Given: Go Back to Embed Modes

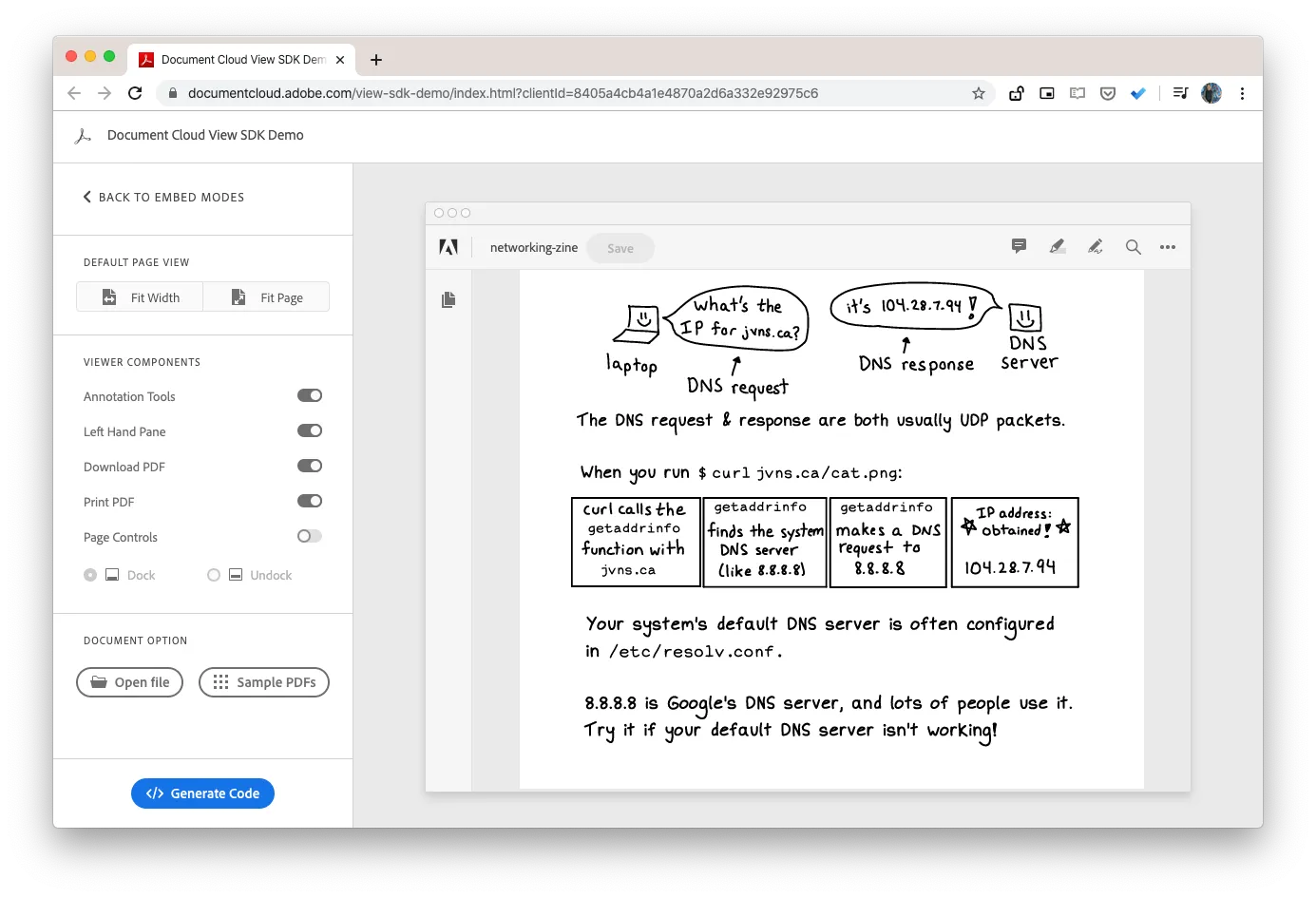Looking at the screenshot, I should [162, 197].
